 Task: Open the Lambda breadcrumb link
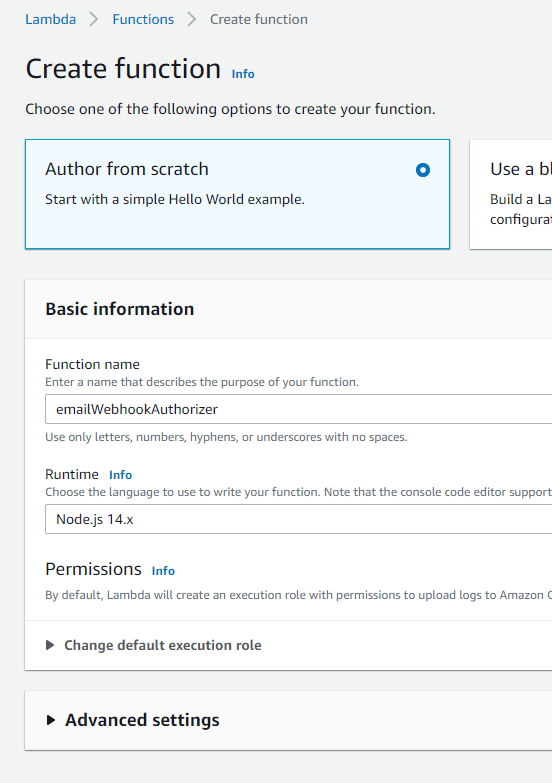[50, 19]
